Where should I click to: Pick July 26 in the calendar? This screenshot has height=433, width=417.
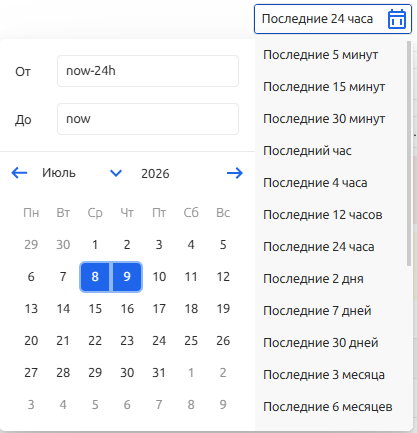click(x=223, y=341)
